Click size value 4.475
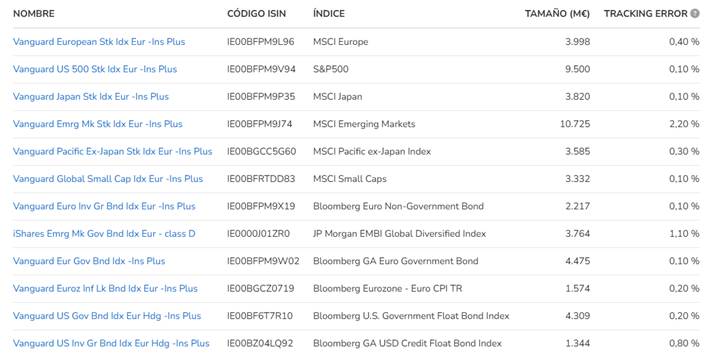Image resolution: width=709 pixels, height=362 pixels. 577,261
